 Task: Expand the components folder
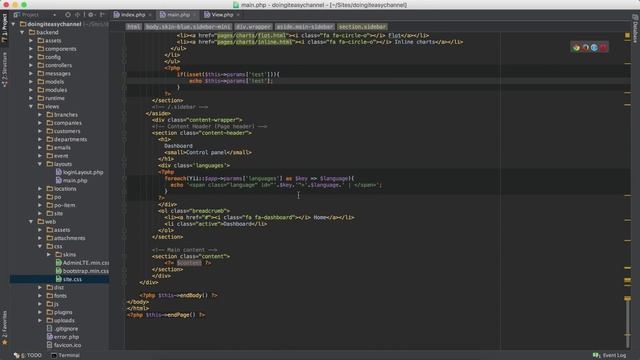coord(31,49)
